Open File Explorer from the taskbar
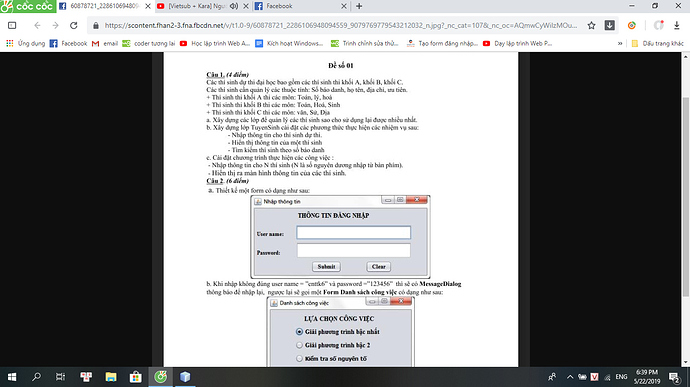690x387 pixels. pyautogui.click(x=111, y=377)
